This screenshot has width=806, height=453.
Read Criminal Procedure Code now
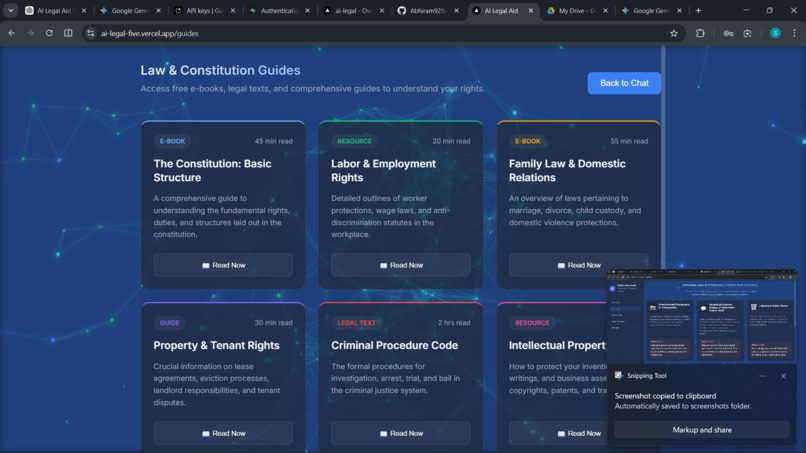point(400,433)
